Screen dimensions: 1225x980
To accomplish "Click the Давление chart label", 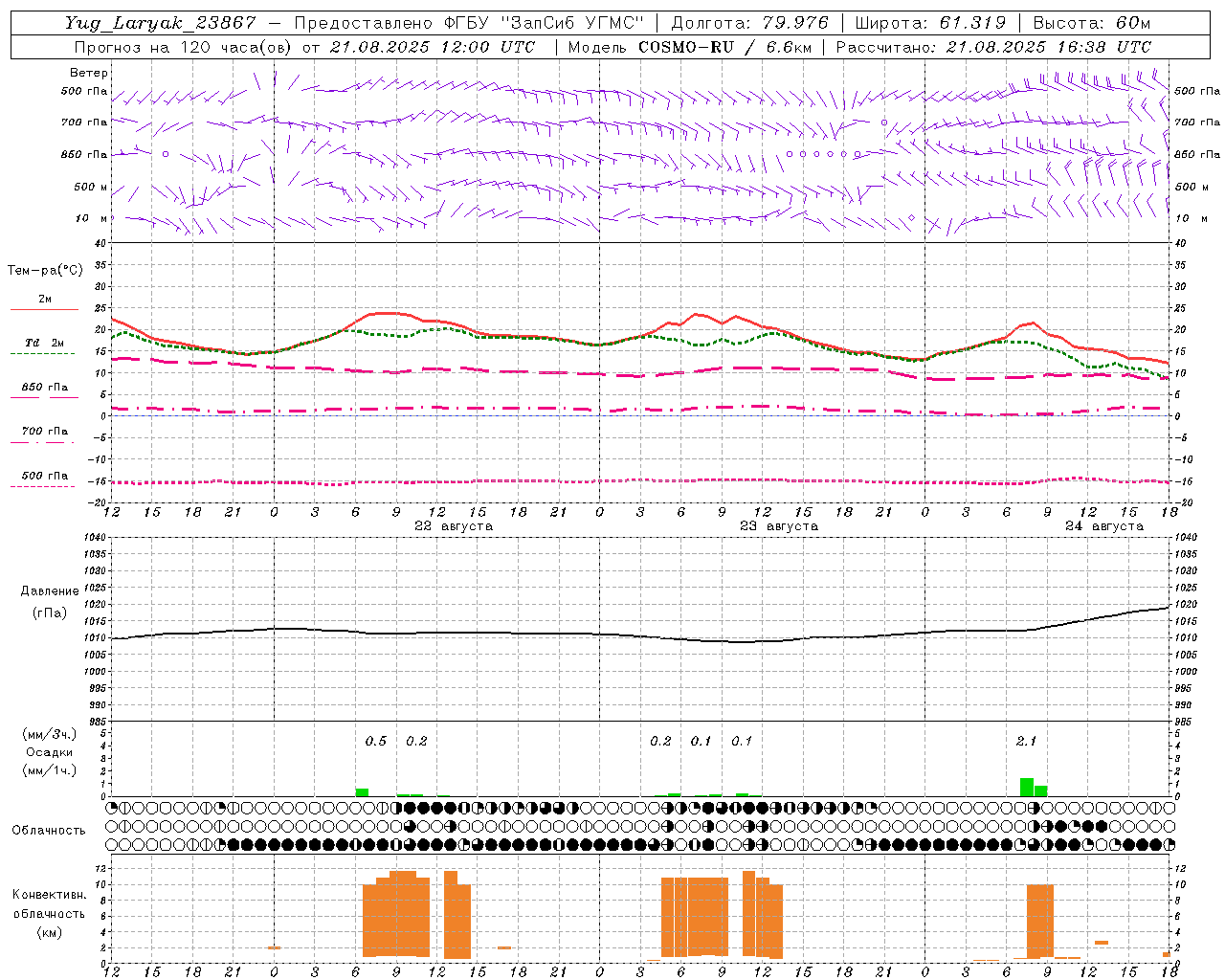I will coord(50,591).
